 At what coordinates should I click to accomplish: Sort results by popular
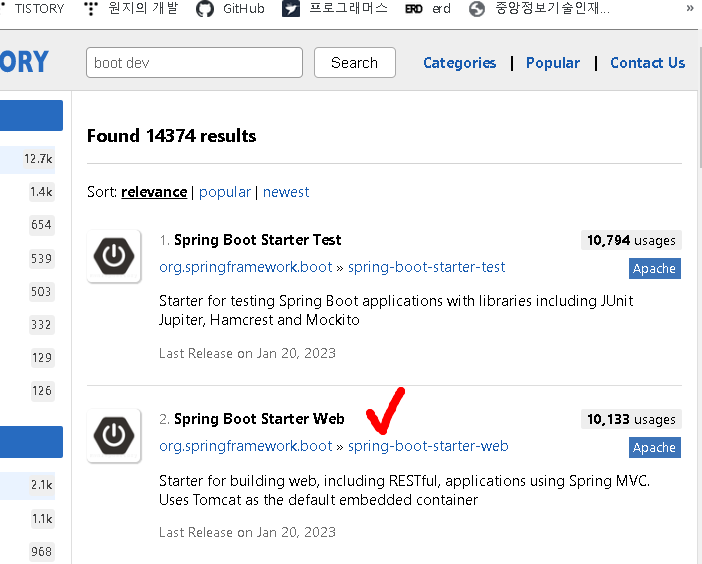[225, 192]
